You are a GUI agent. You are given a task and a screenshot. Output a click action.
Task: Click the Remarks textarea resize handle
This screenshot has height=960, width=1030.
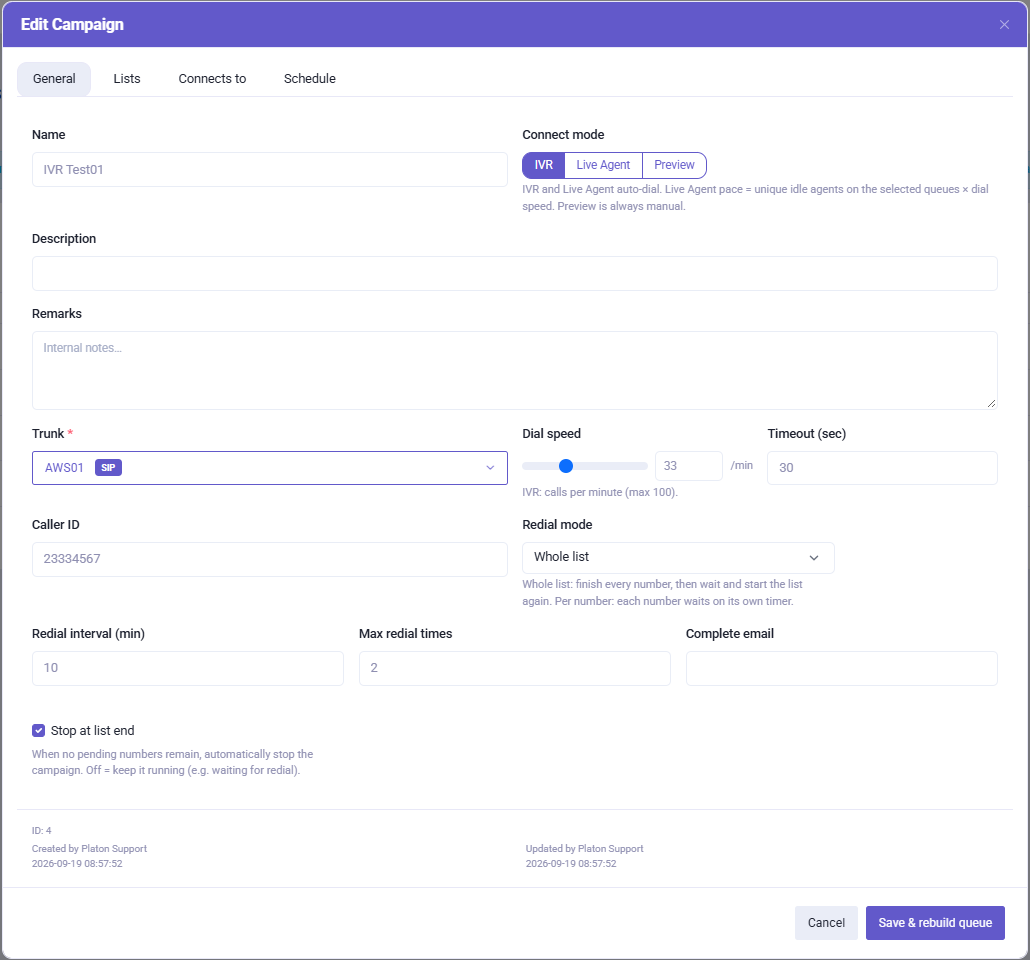click(991, 403)
